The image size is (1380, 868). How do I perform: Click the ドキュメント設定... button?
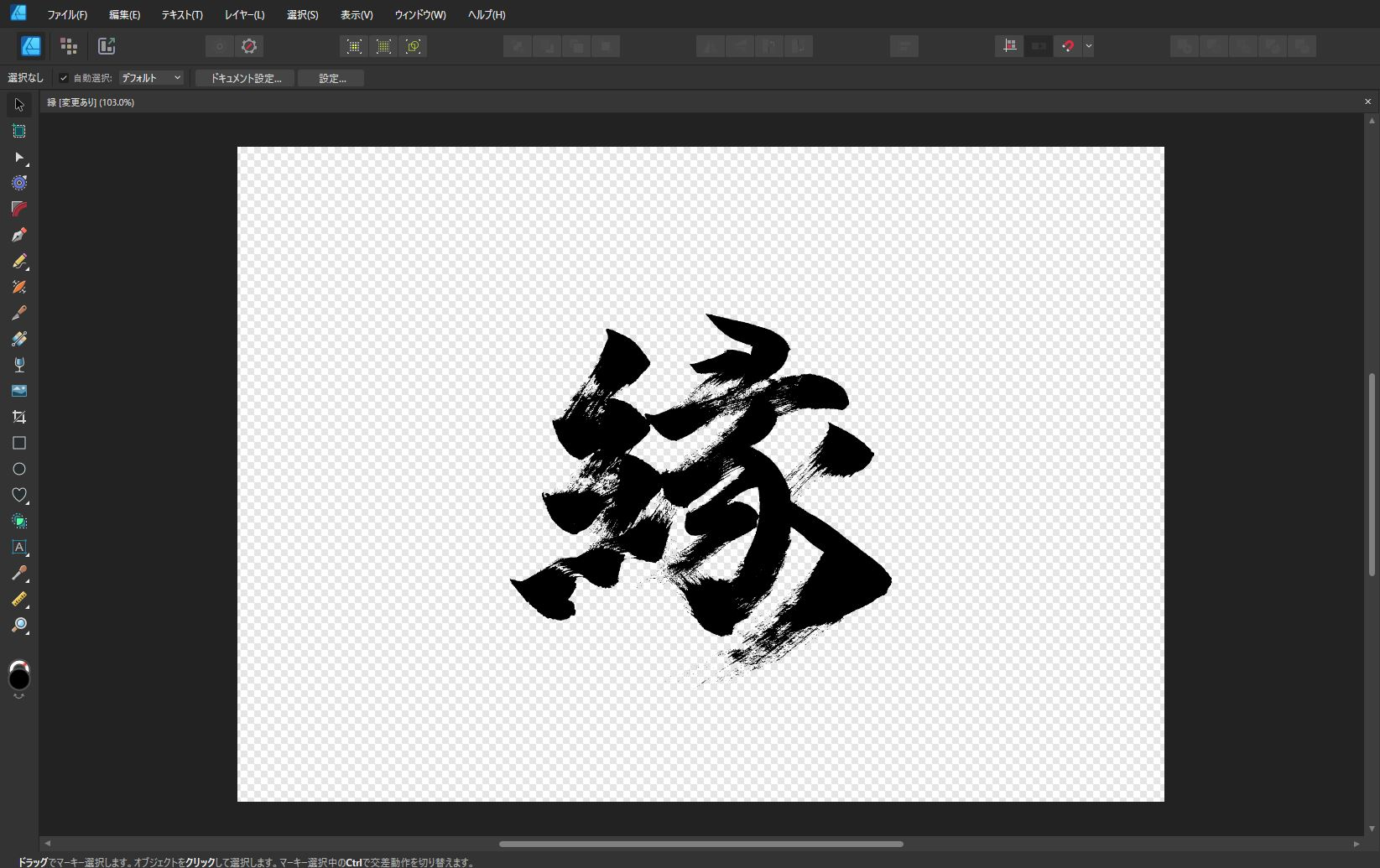(x=245, y=78)
